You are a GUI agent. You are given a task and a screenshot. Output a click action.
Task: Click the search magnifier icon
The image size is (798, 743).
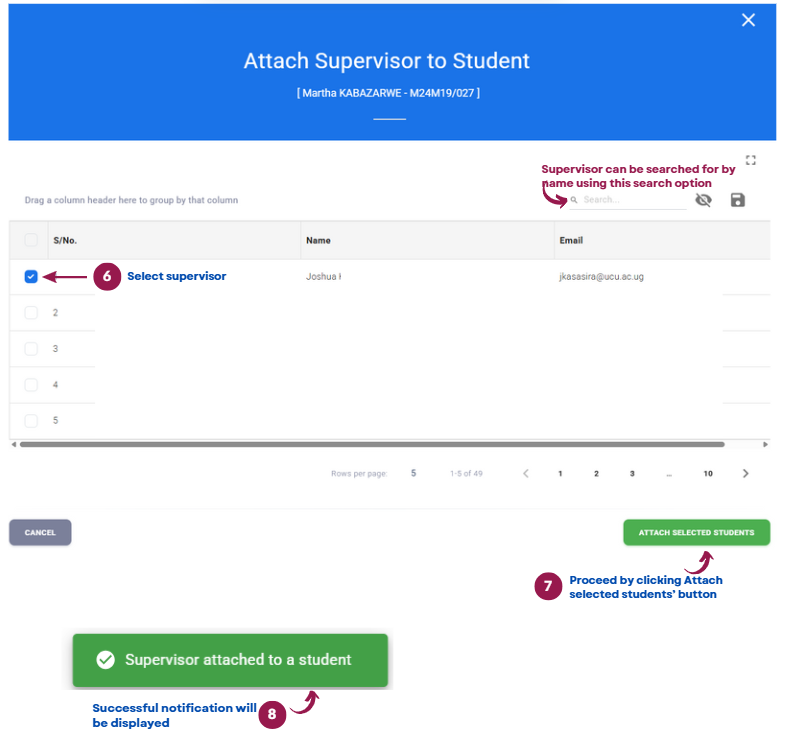point(574,200)
